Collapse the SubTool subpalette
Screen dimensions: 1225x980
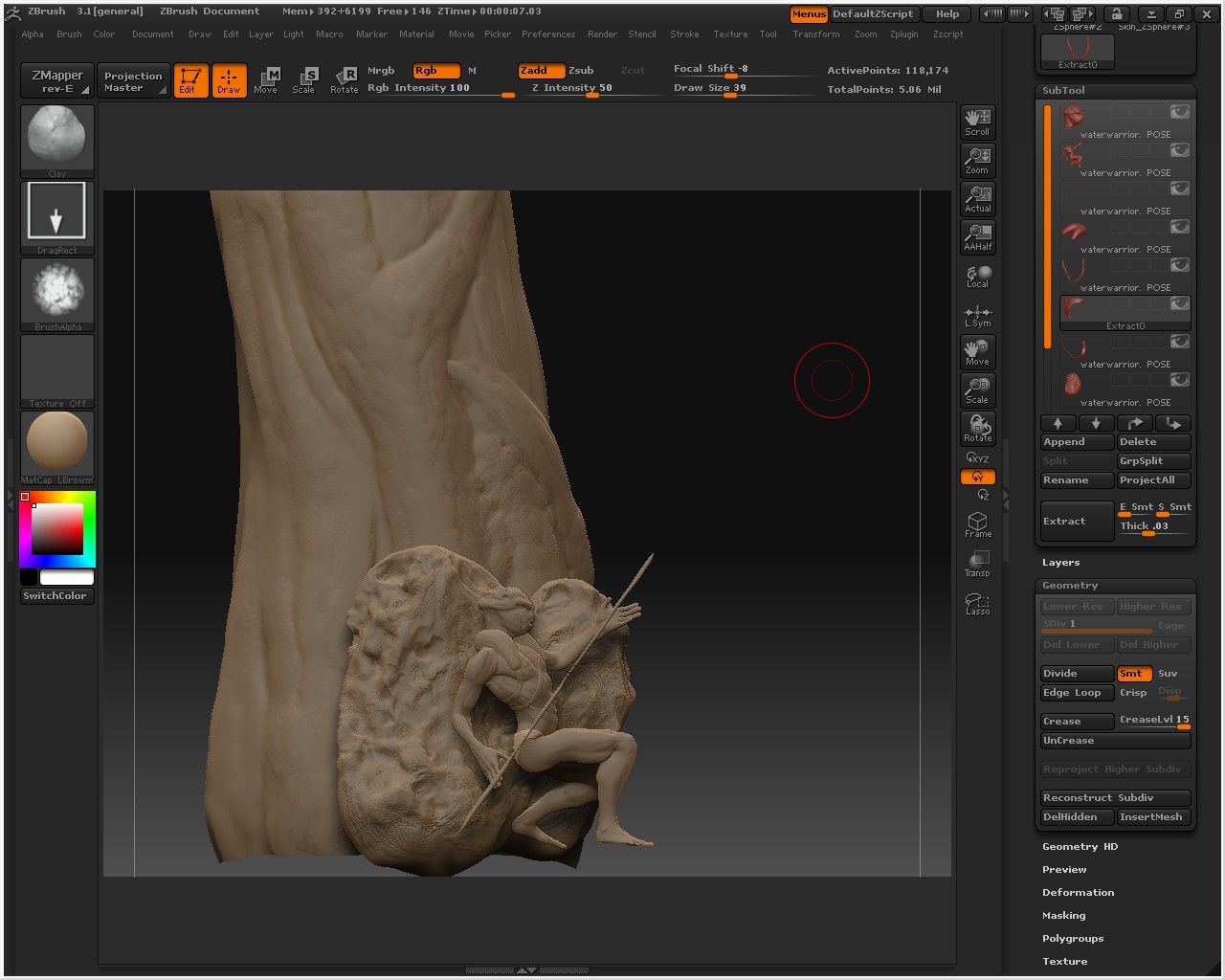pos(1063,91)
